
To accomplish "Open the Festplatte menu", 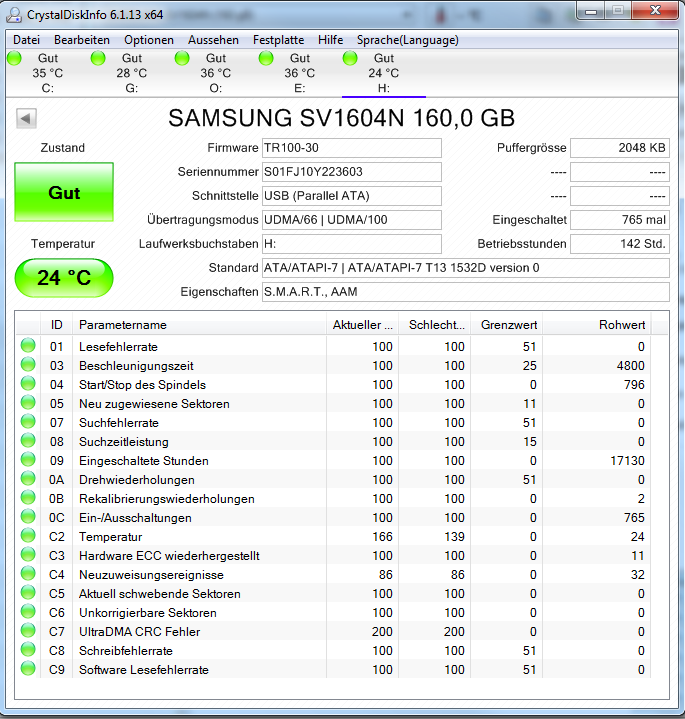I will point(278,40).
